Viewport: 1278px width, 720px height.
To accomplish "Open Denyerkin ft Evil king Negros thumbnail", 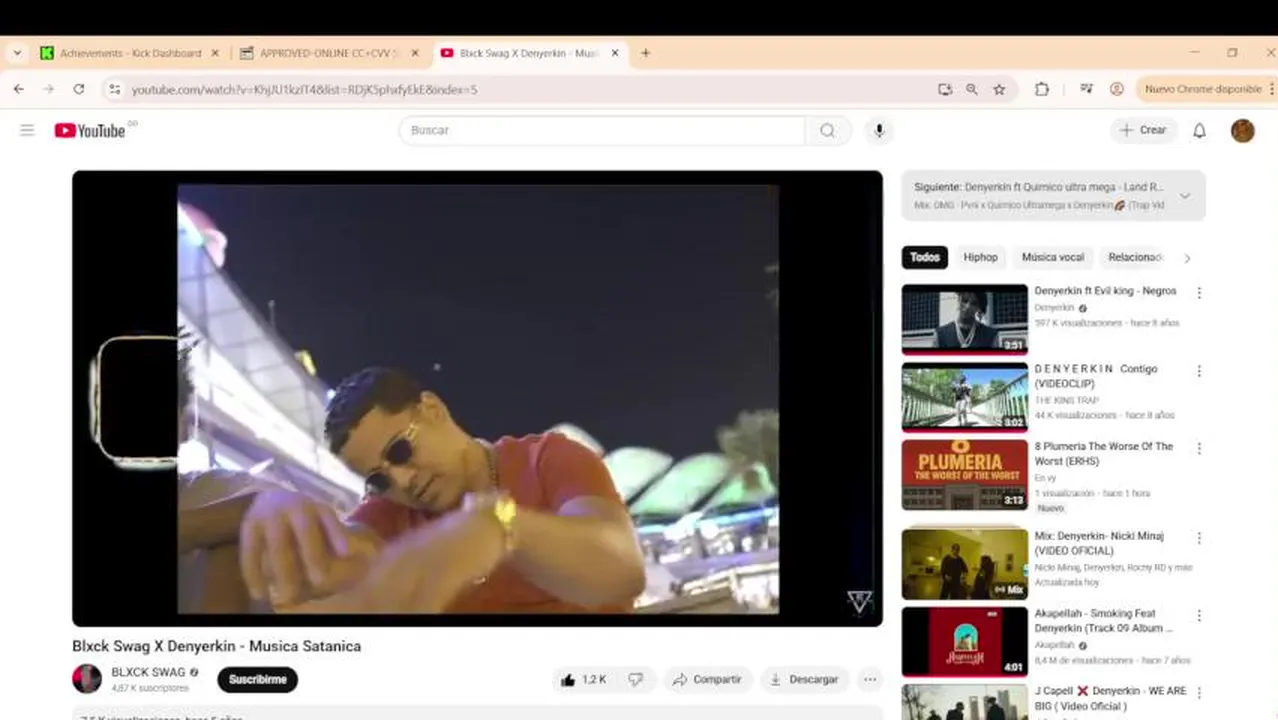I will [x=965, y=319].
